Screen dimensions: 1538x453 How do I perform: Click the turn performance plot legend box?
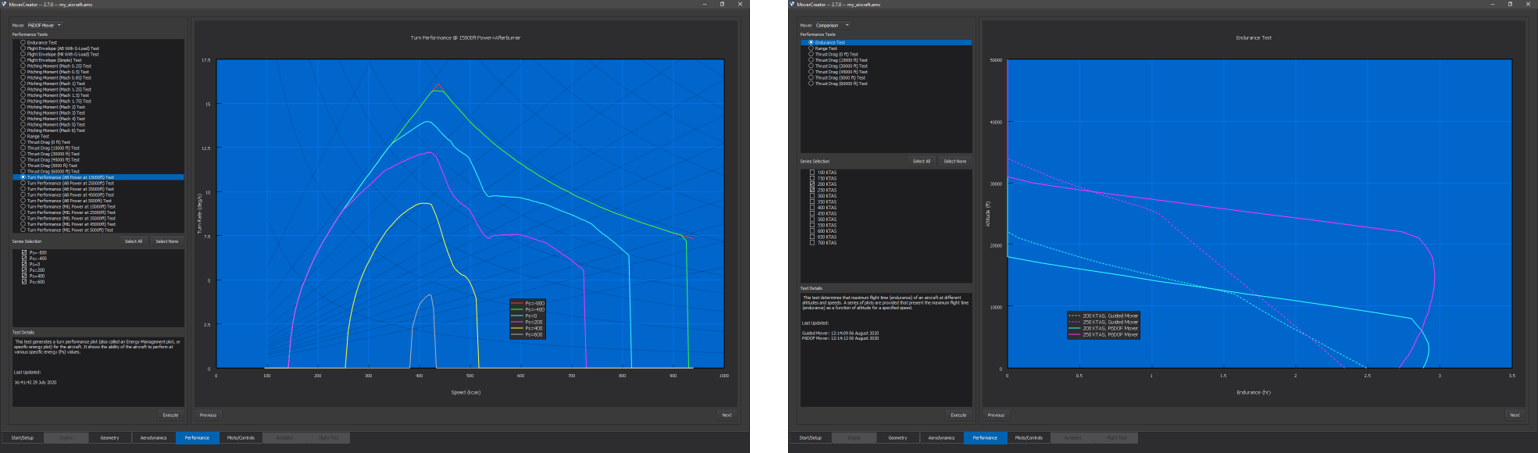[x=529, y=318]
